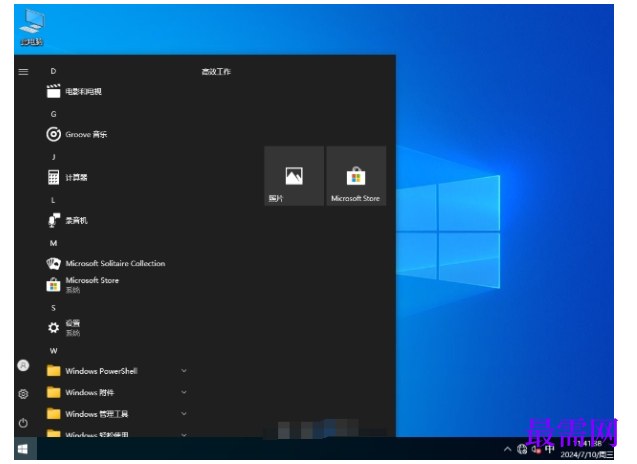Open the Windows 附件 folder icon
The image size is (637, 464).
[x=53, y=392]
